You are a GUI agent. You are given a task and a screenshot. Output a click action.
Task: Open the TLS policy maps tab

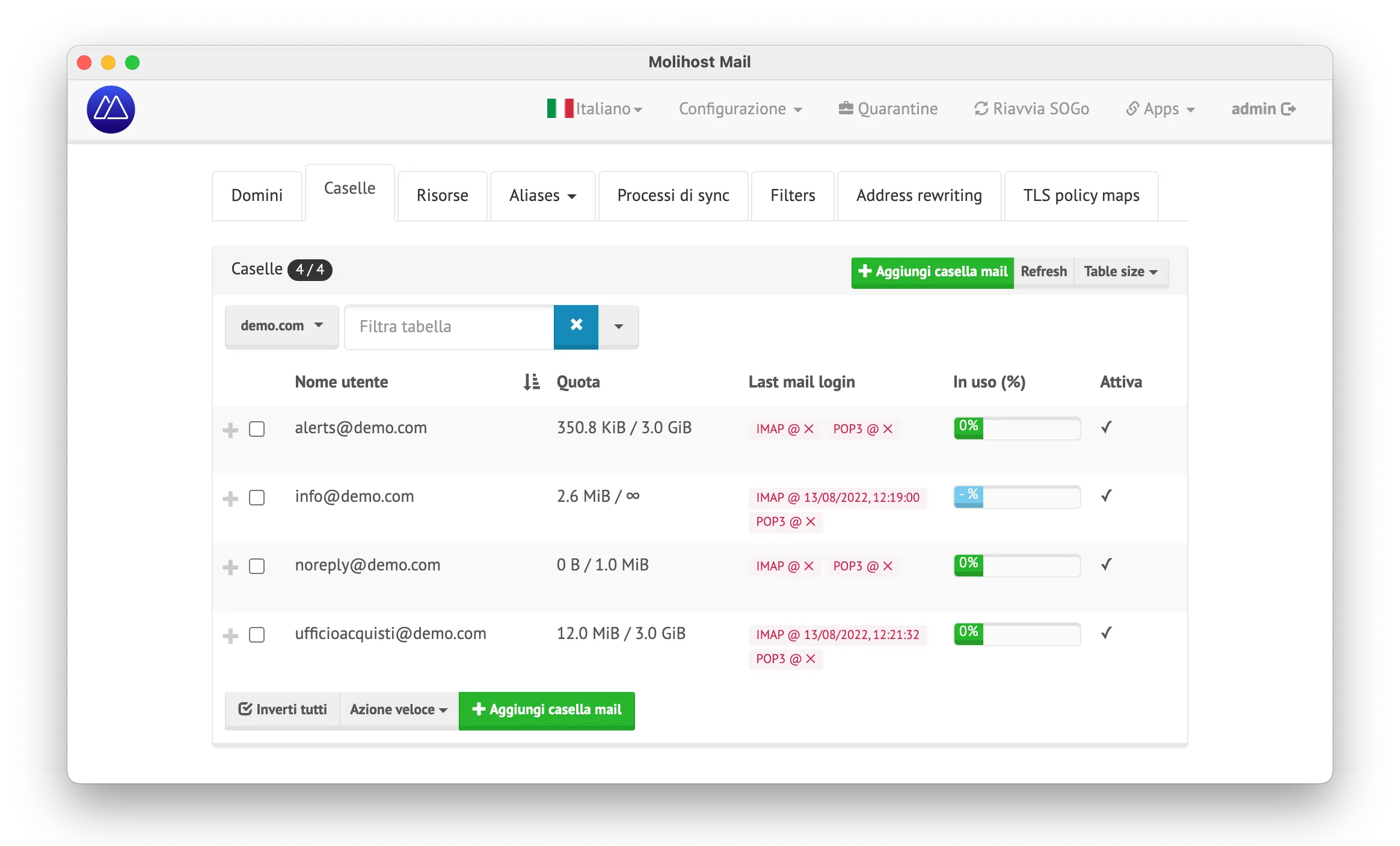point(1081,196)
